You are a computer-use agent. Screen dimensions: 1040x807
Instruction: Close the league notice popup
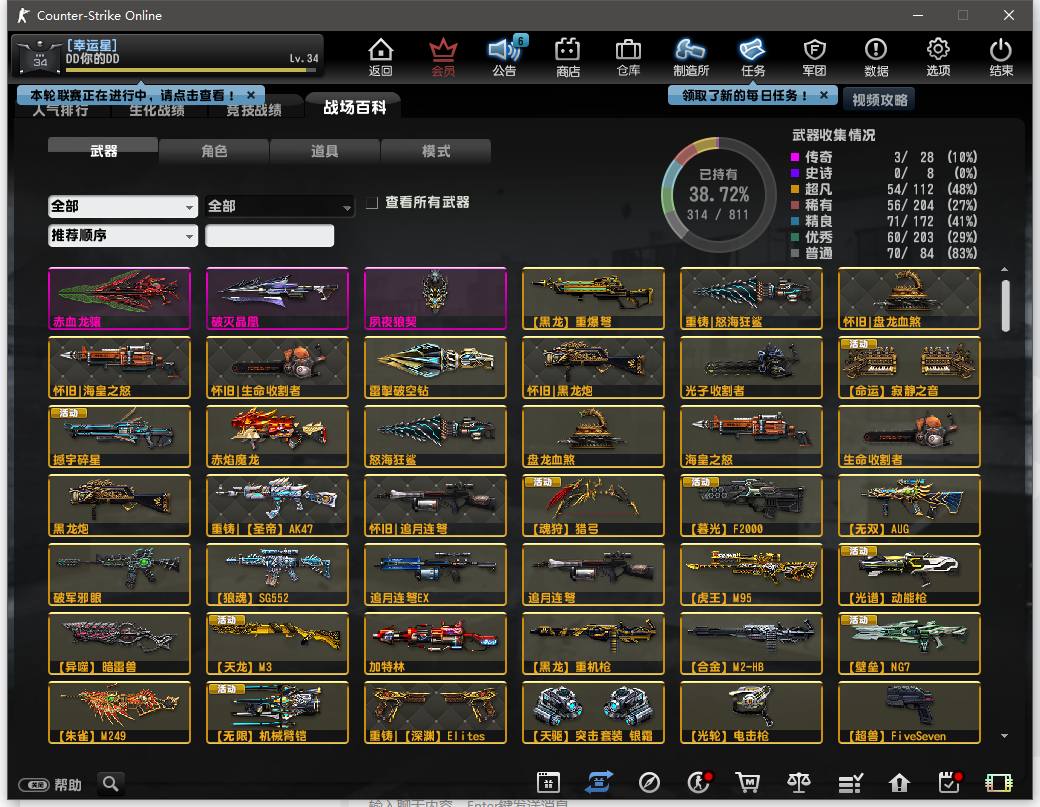click(251, 95)
